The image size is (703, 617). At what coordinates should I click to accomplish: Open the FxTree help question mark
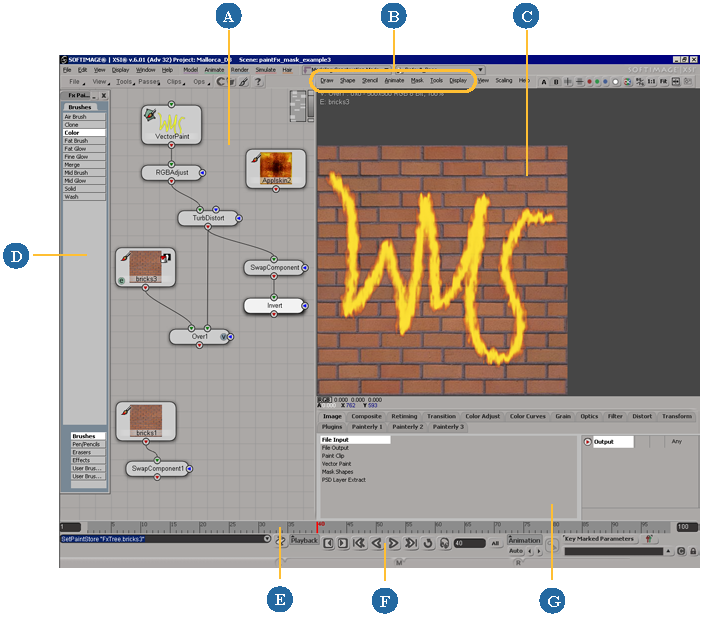click(x=258, y=82)
